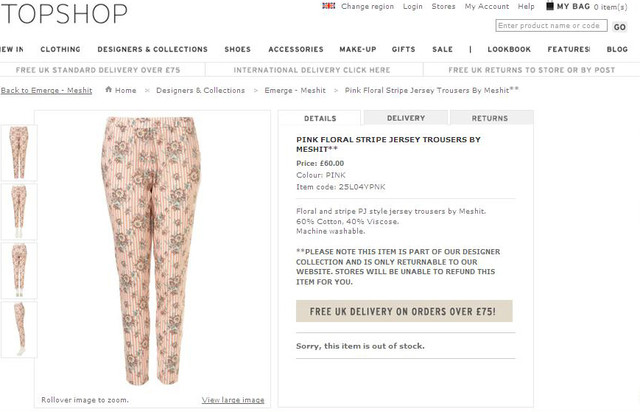Switch to the Returns tab
Viewport: 640px width, 412px height.
click(x=491, y=118)
